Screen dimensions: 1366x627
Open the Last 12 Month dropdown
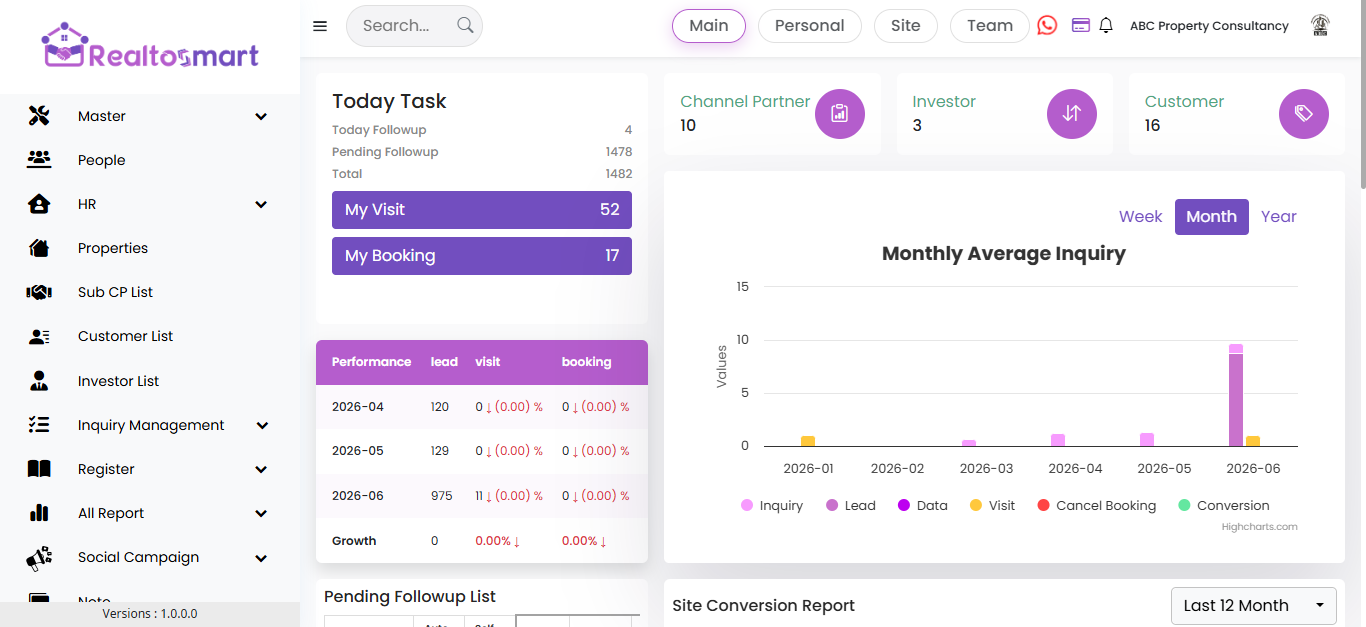pos(1254,605)
